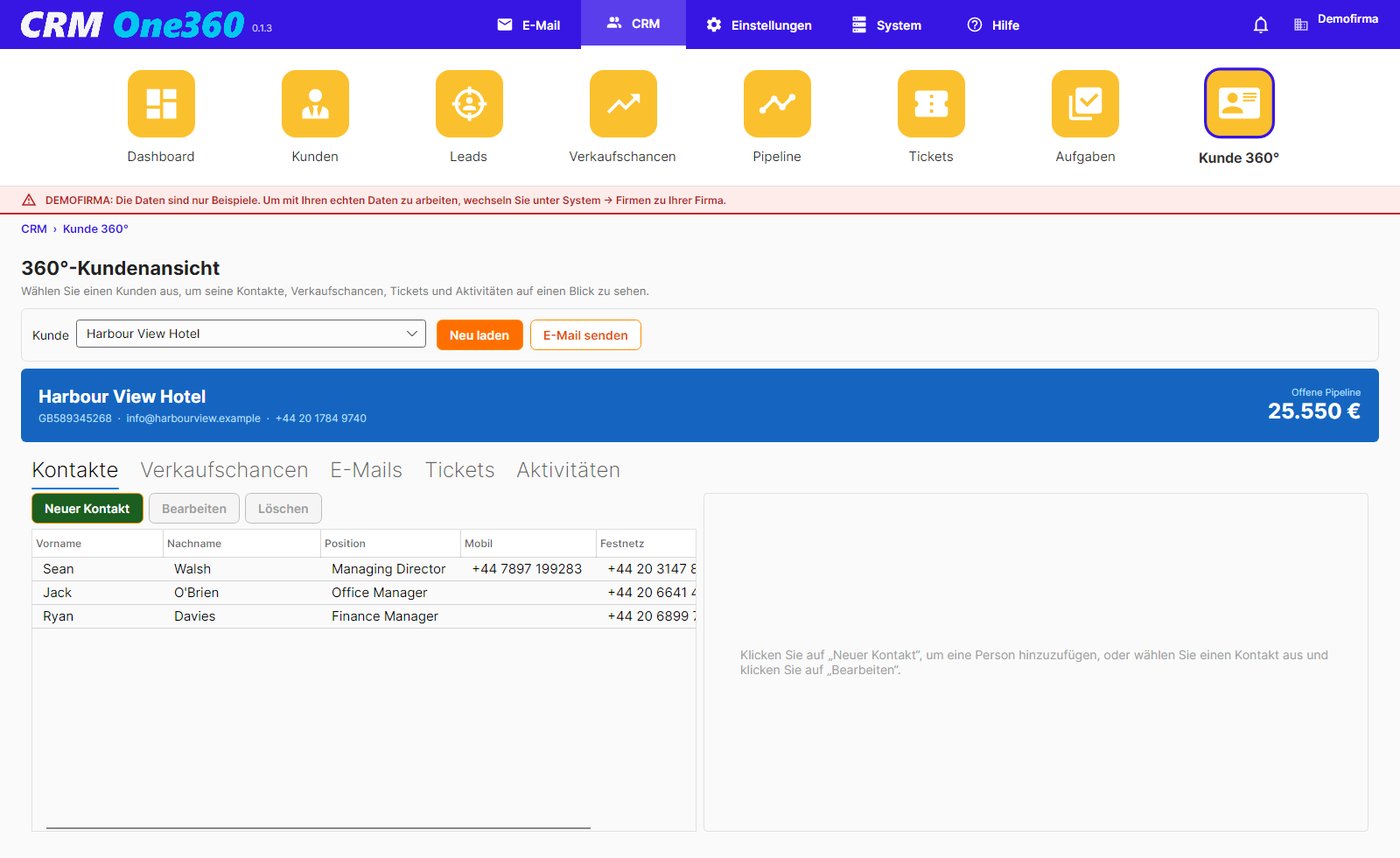This screenshot has width=1400, height=858.
Task: Open the System menu
Action: pos(886,25)
